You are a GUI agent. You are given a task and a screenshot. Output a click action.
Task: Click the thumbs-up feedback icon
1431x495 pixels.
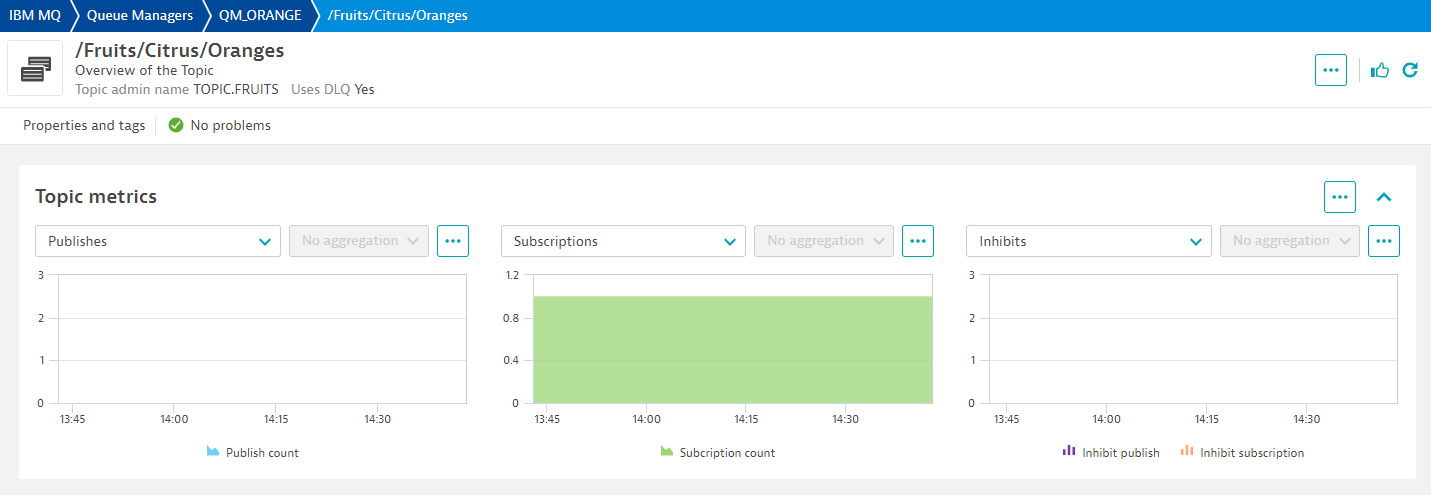click(1380, 70)
